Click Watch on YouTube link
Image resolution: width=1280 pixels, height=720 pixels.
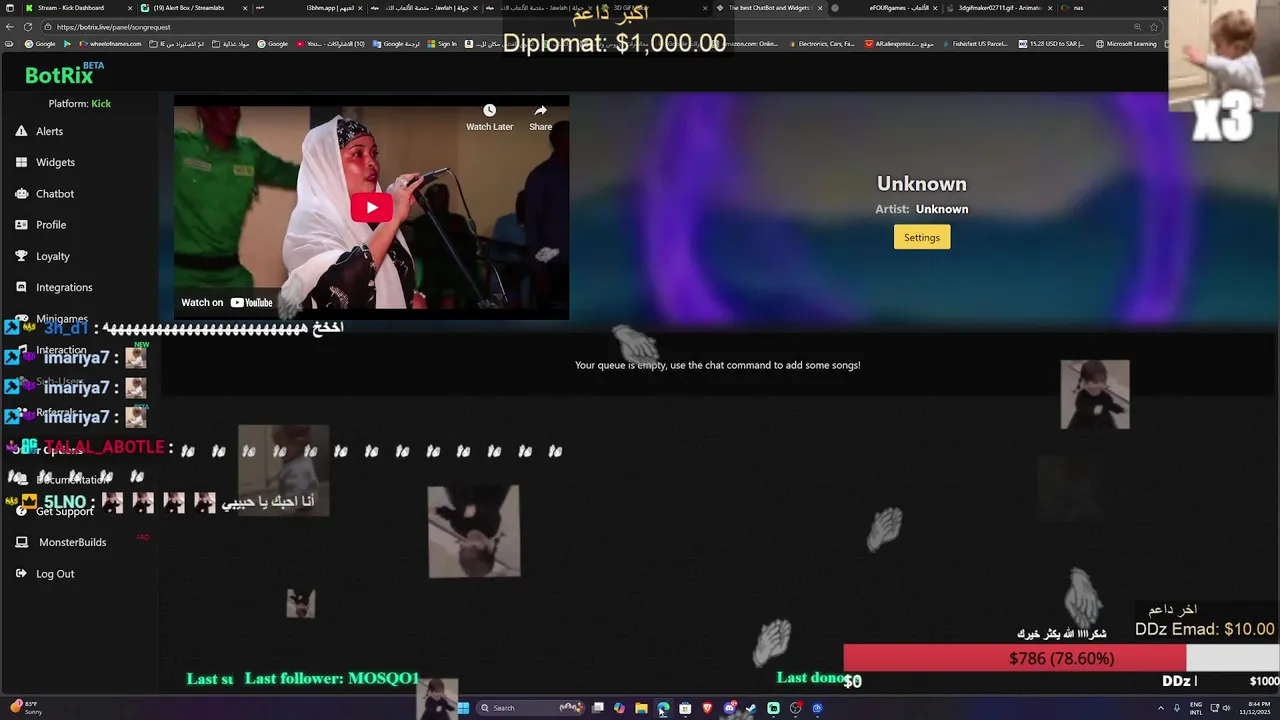(x=227, y=302)
